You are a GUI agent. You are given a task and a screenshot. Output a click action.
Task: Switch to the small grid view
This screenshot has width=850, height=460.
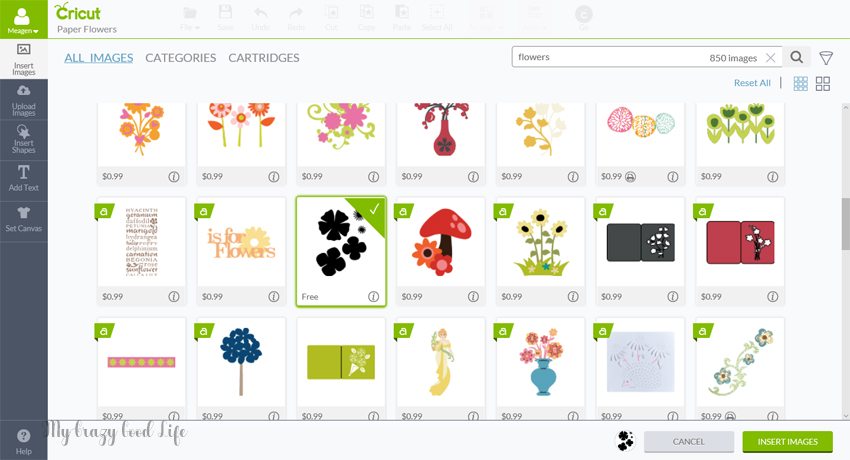coord(800,83)
